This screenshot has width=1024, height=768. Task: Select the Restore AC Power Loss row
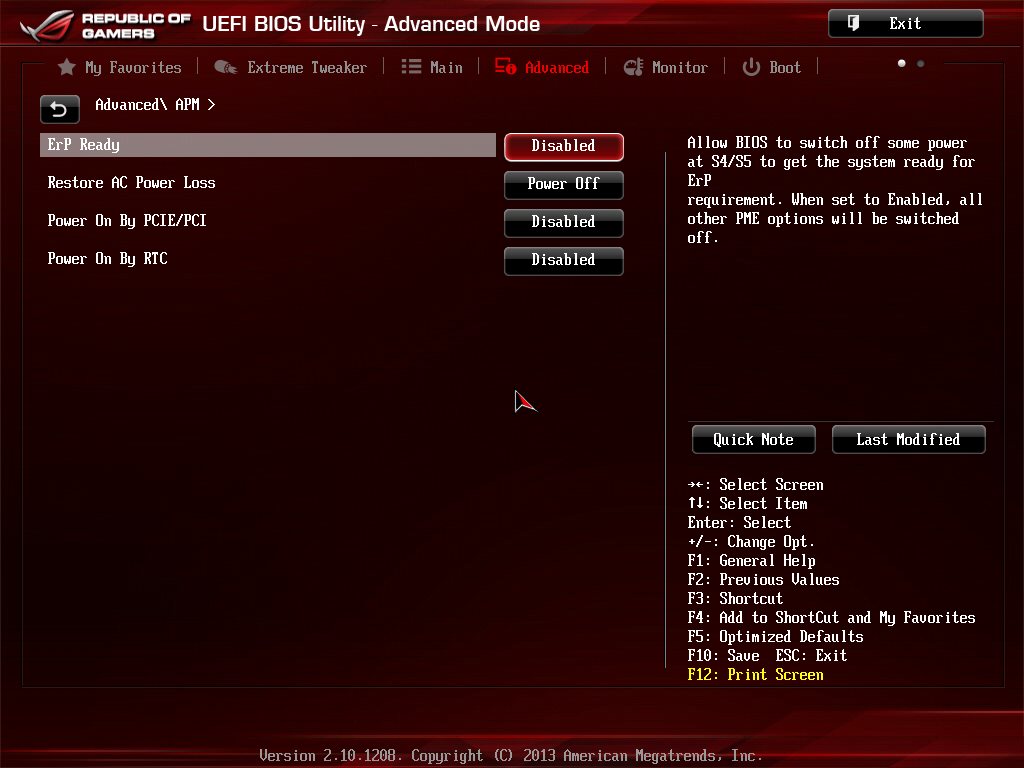[x=268, y=183]
